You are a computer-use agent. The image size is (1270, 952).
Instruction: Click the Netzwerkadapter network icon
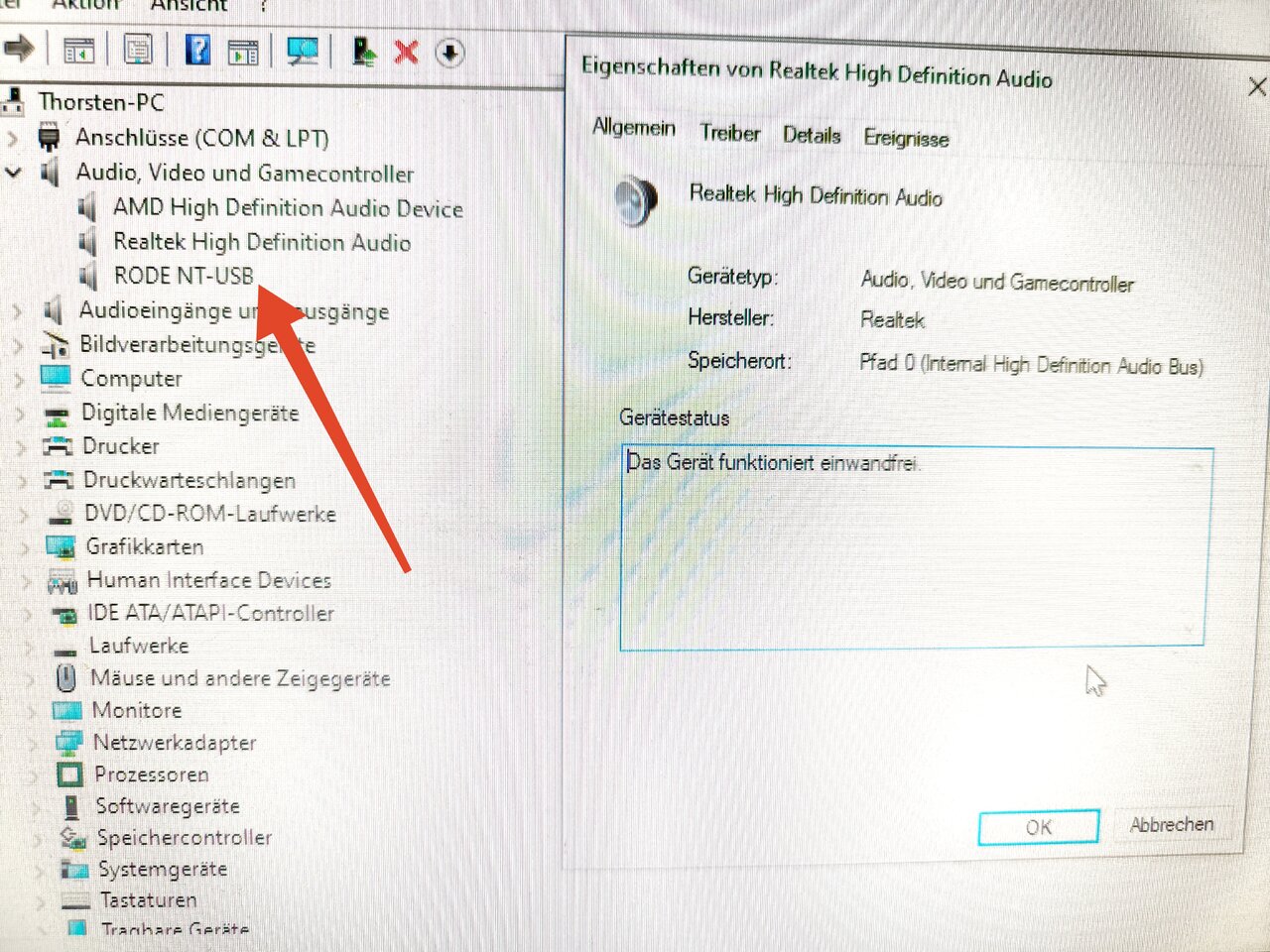68,742
